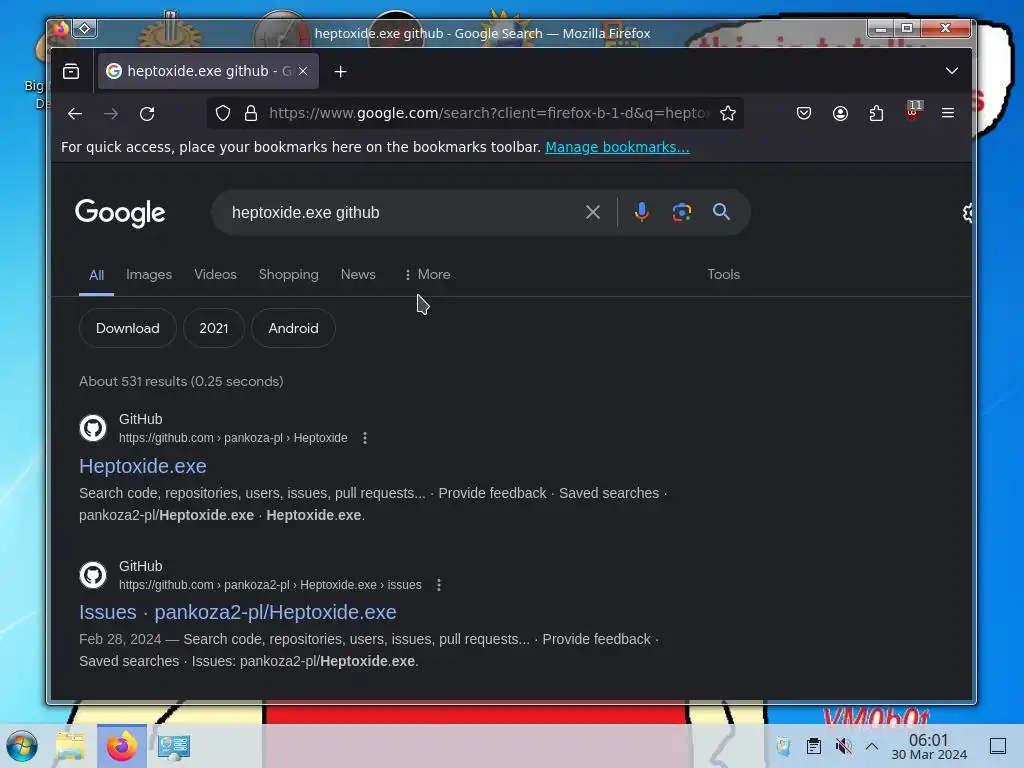Screen dimensions: 1024x768
Task: Switch to the News tab
Action: [358, 275]
